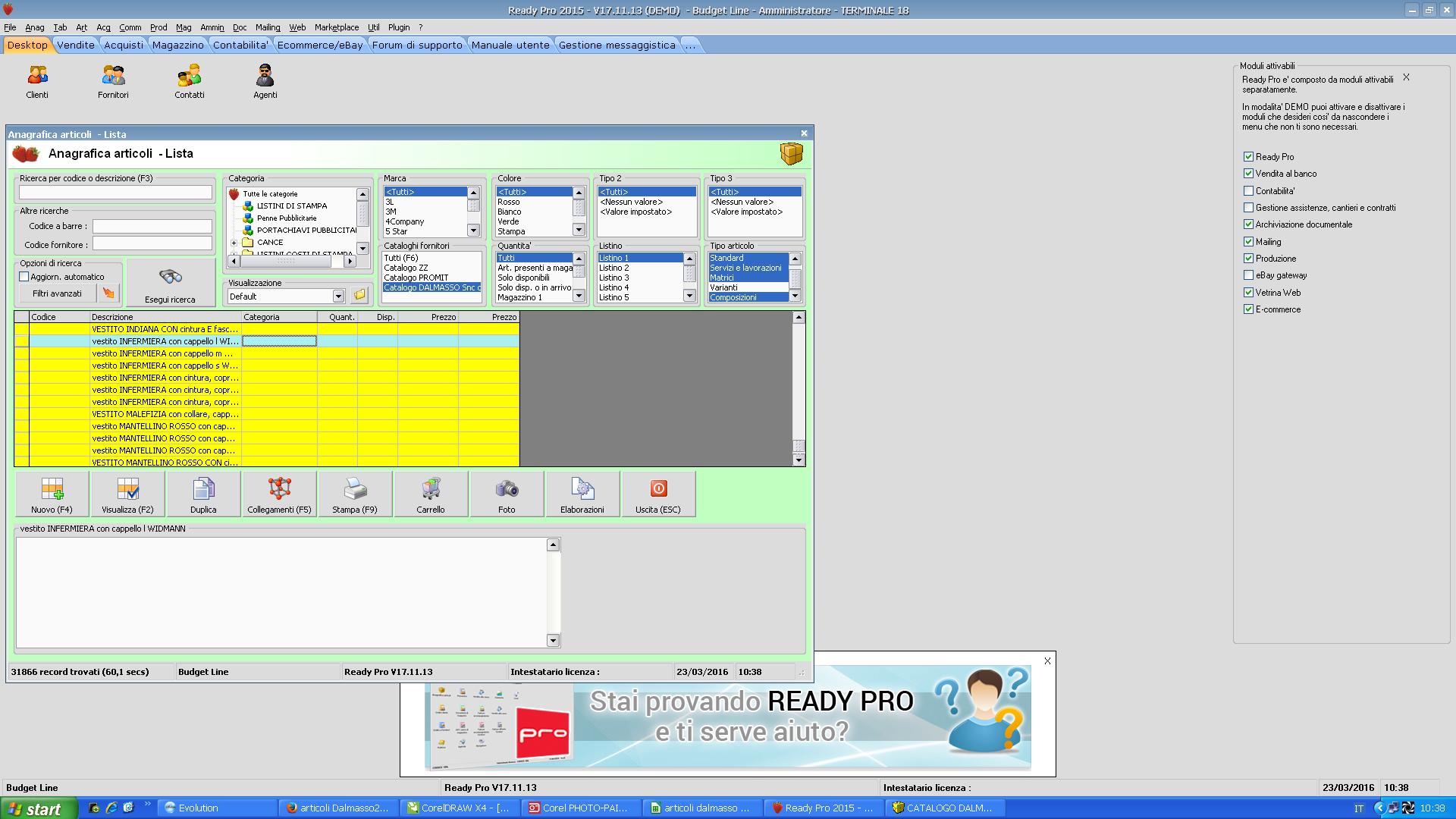Open the Fornitori desktop icon
The height and width of the screenshot is (819, 1456).
click(113, 82)
